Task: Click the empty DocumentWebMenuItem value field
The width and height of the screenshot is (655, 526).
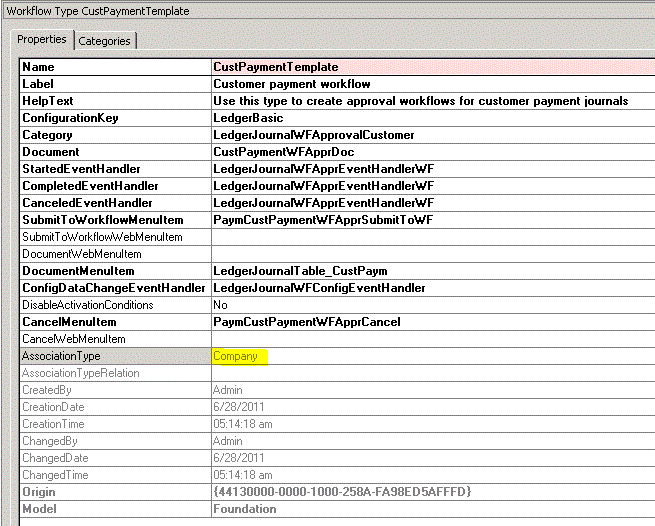Action: pos(430,254)
